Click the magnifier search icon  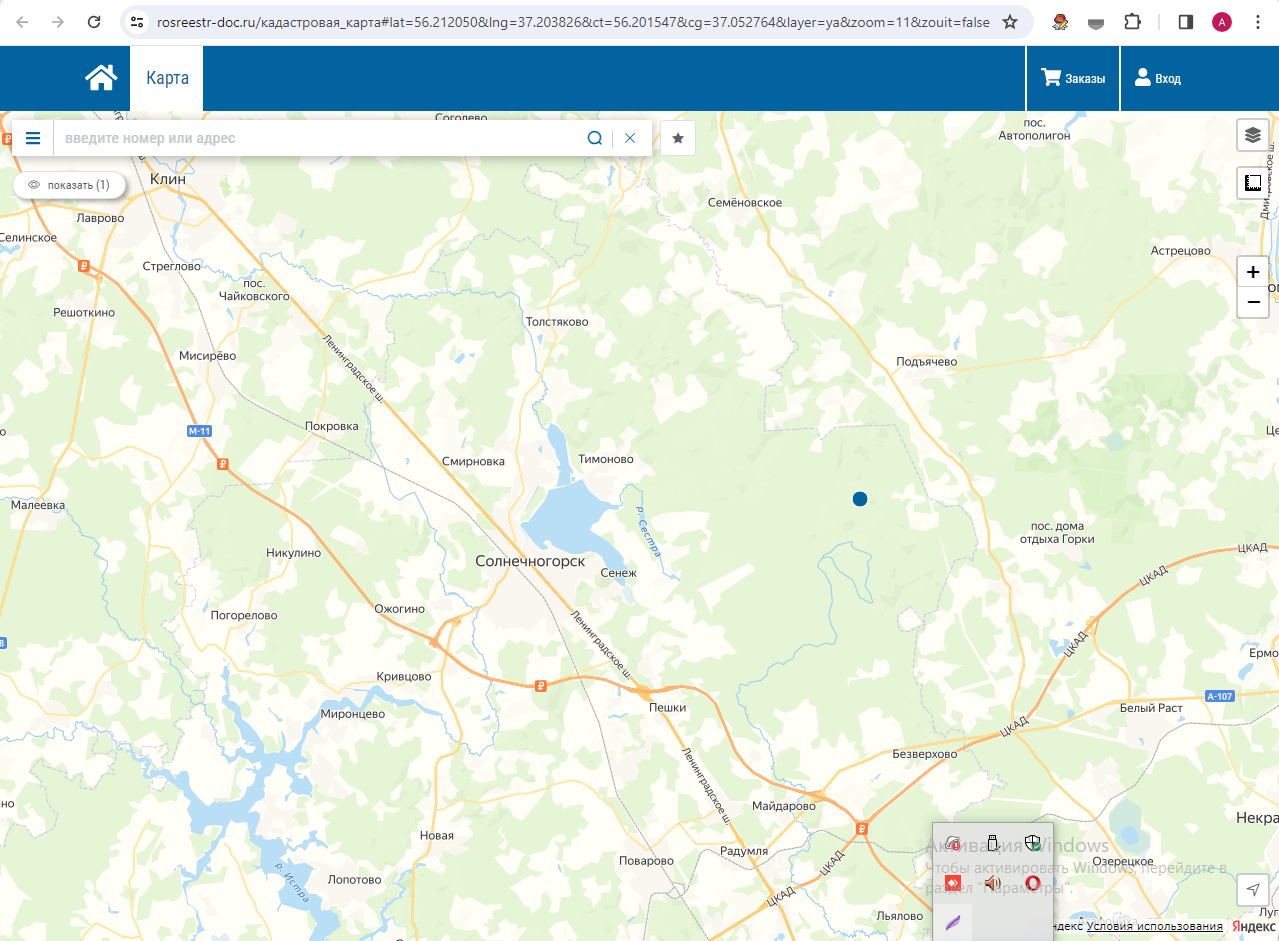[x=595, y=138]
